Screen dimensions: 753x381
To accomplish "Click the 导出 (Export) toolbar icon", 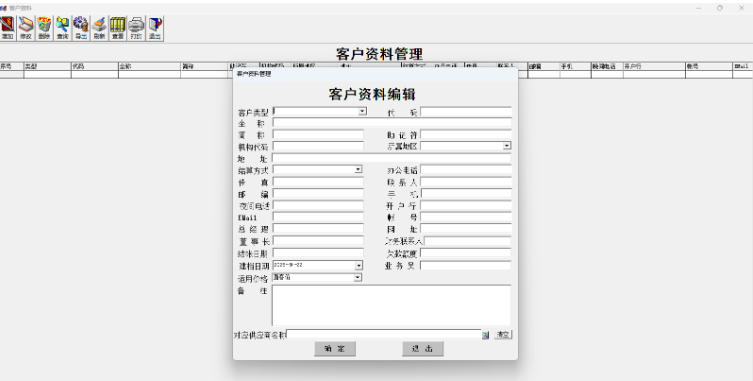I will click(x=81, y=28).
